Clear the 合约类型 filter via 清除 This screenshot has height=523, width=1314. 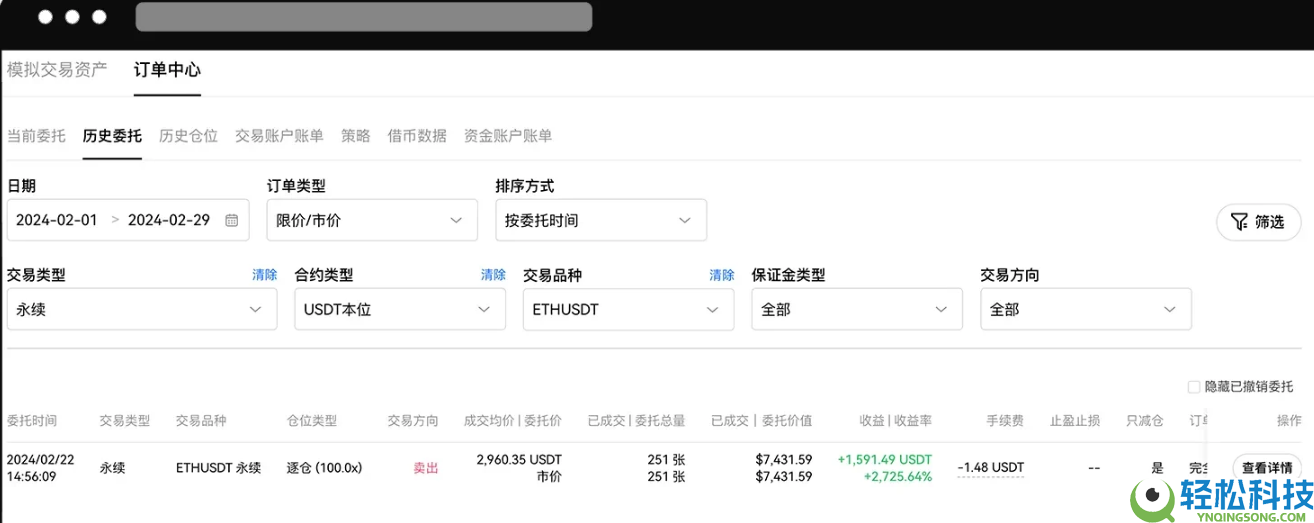pos(493,275)
